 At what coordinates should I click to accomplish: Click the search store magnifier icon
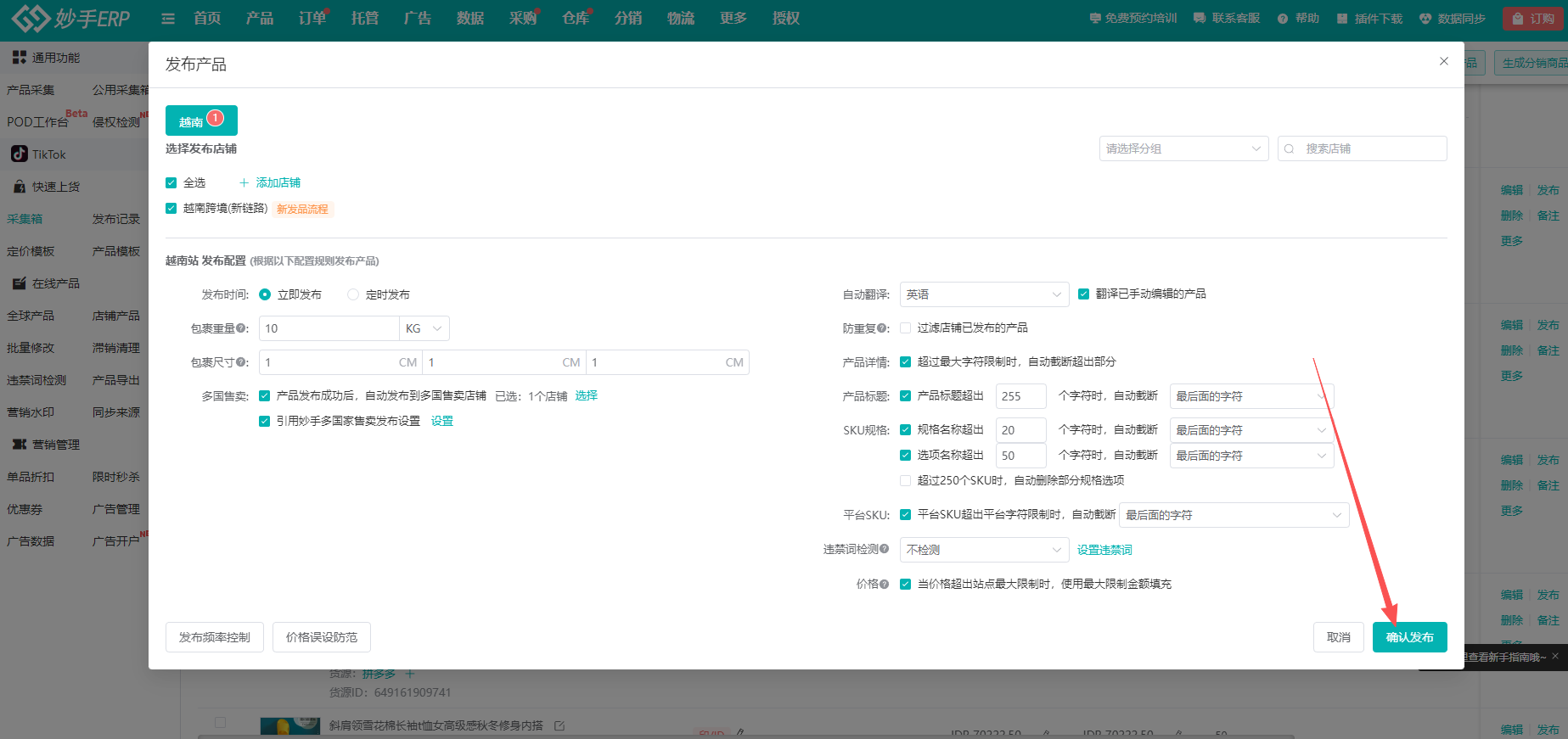click(x=1290, y=148)
